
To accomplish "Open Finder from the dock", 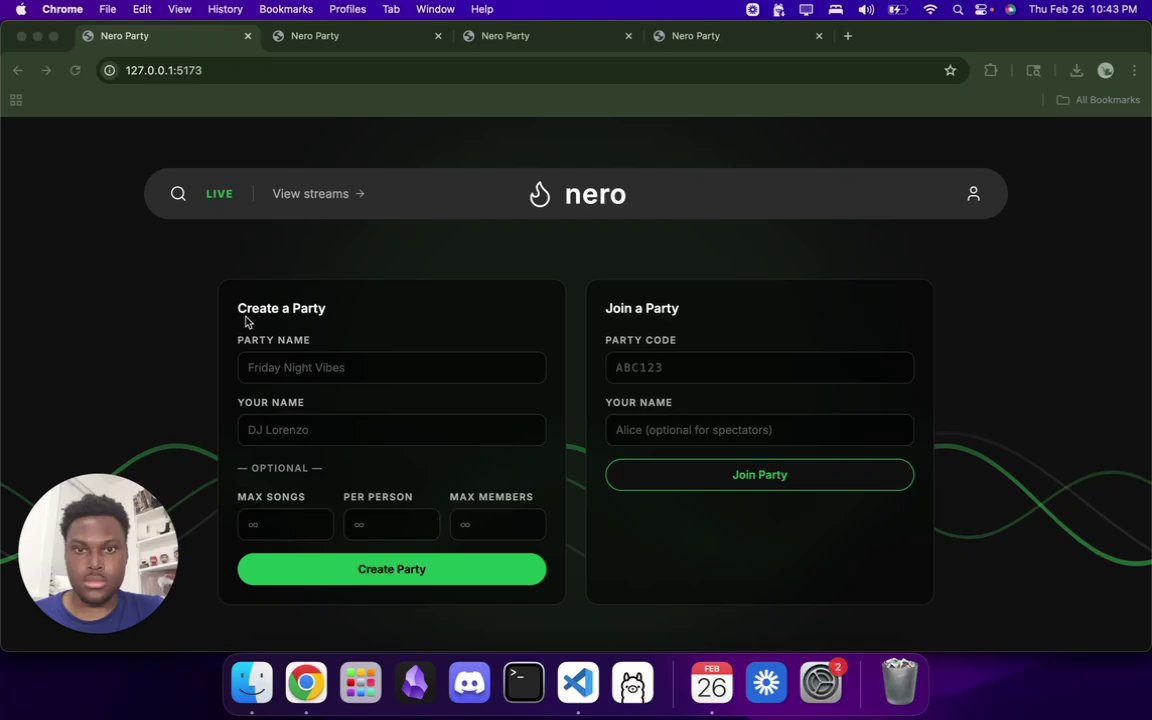I will tap(252, 683).
